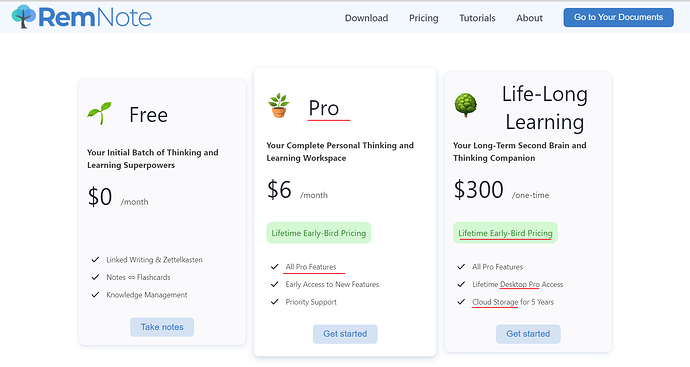This screenshot has height=367, width=690.
Task: Click Get started under Pro plan
Action: click(x=345, y=334)
